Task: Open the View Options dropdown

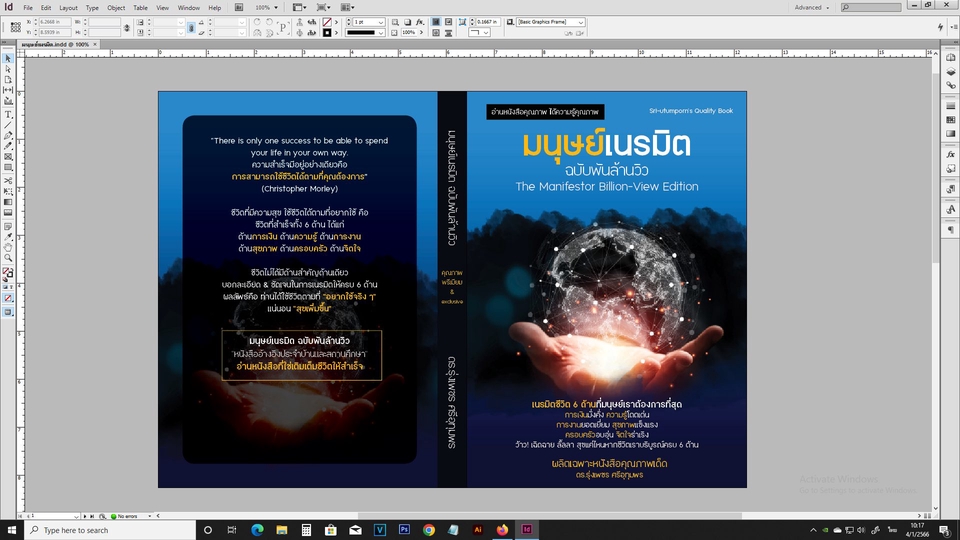Action: click(x=299, y=7)
